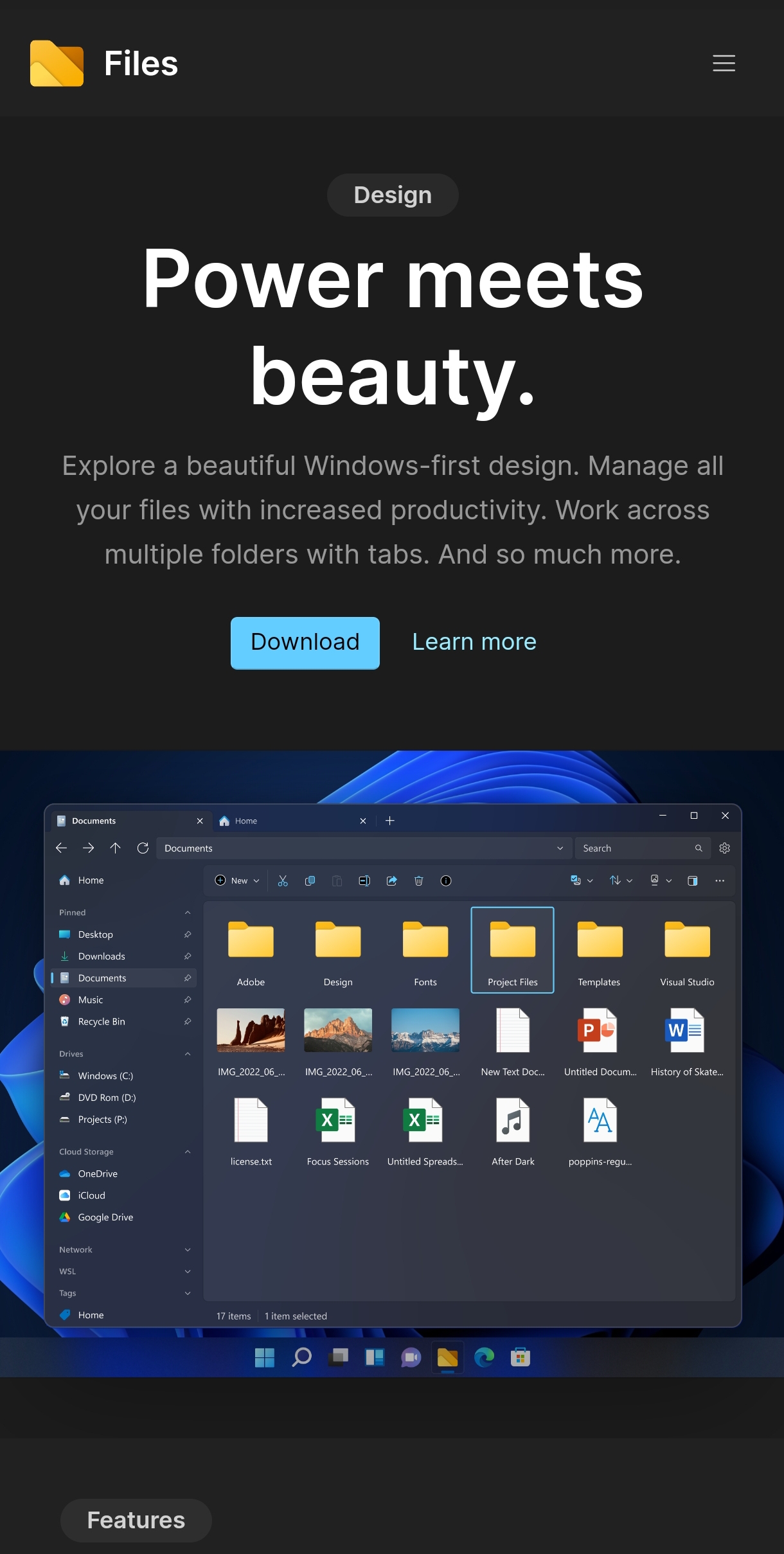
Task: Click the Share icon in toolbar
Action: pyautogui.click(x=391, y=880)
